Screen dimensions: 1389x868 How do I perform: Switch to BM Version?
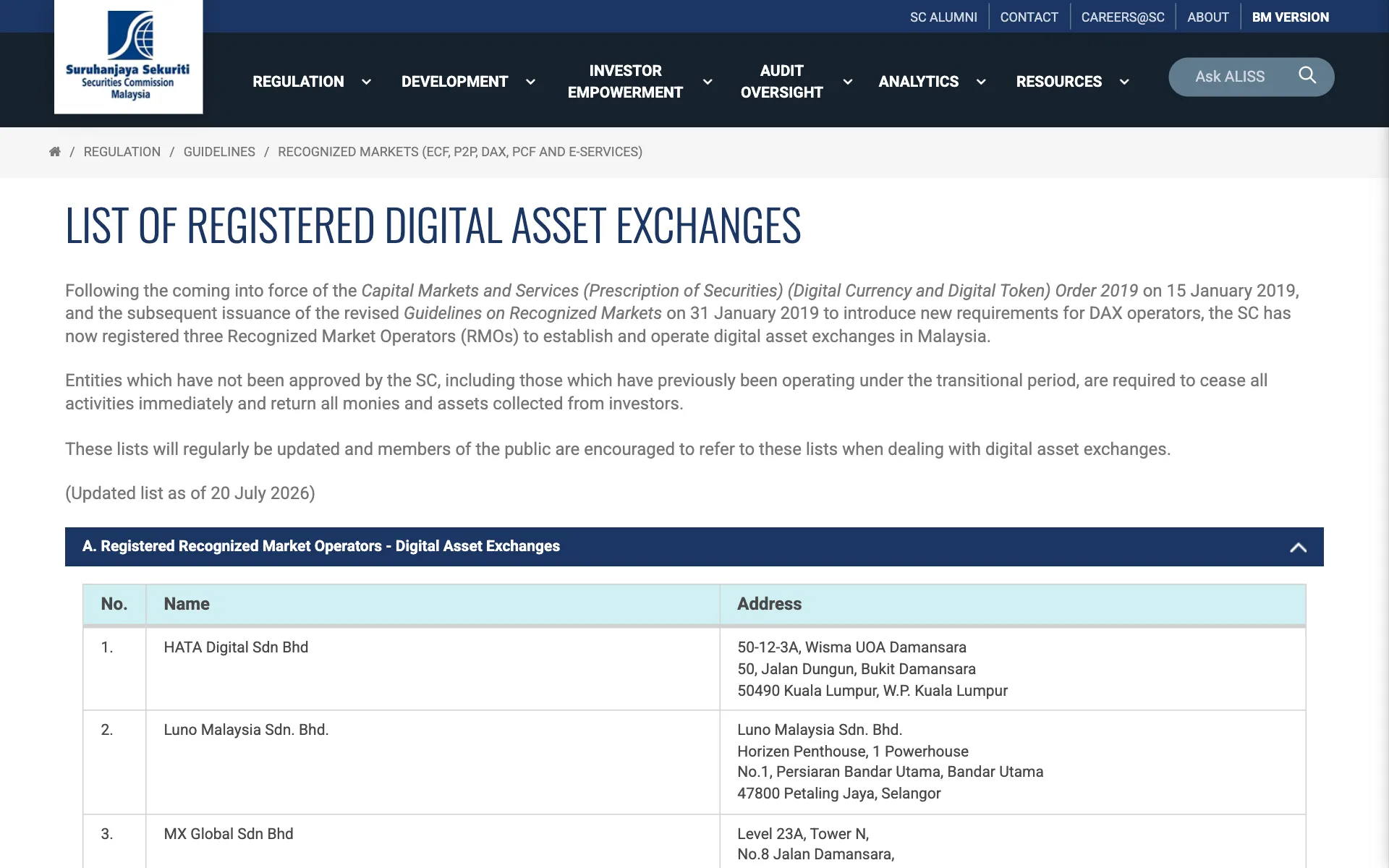(x=1290, y=17)
